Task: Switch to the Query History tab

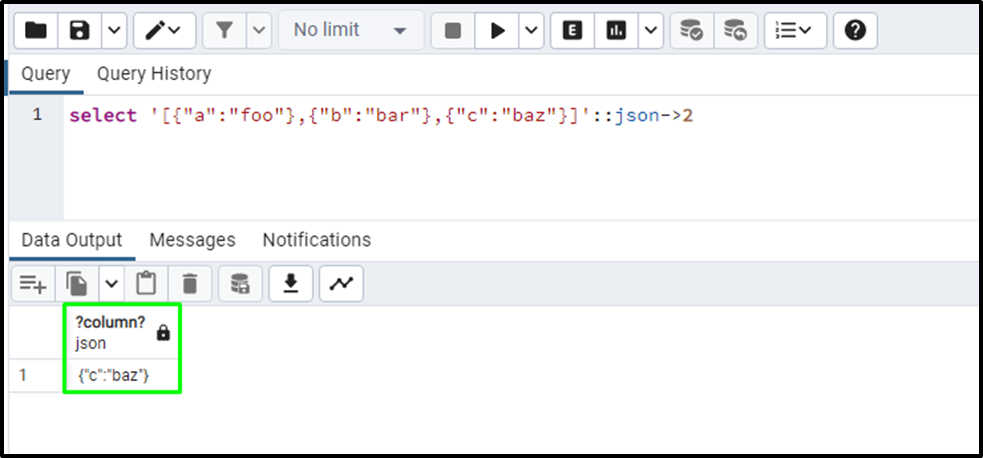Action: (154, 74)
